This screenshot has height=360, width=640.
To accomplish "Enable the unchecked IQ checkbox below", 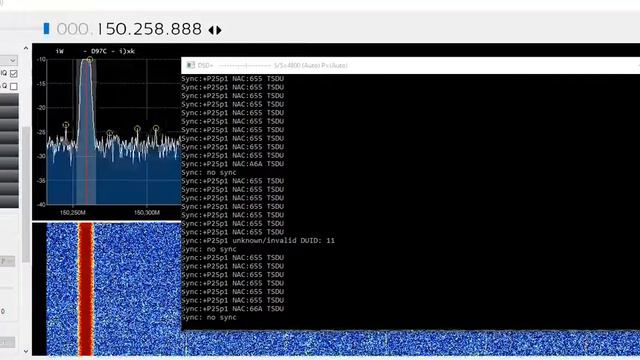I will coord(14,86).
